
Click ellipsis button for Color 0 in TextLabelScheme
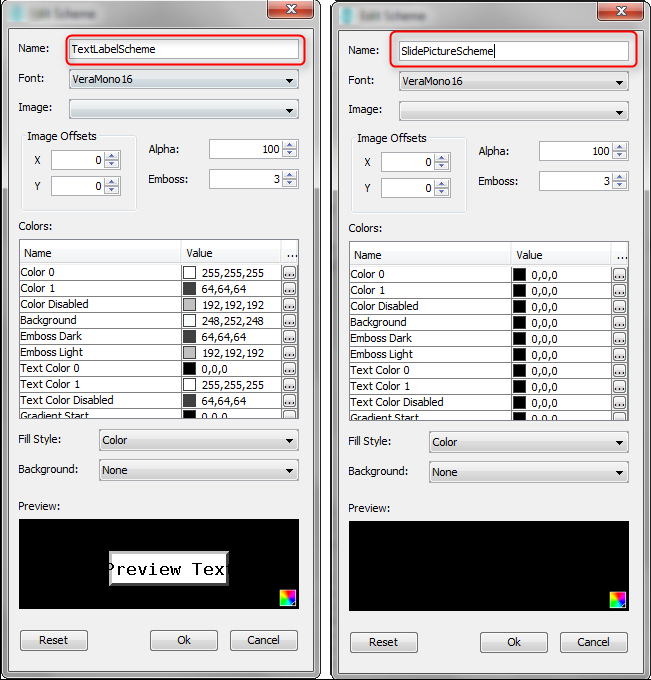290,272
